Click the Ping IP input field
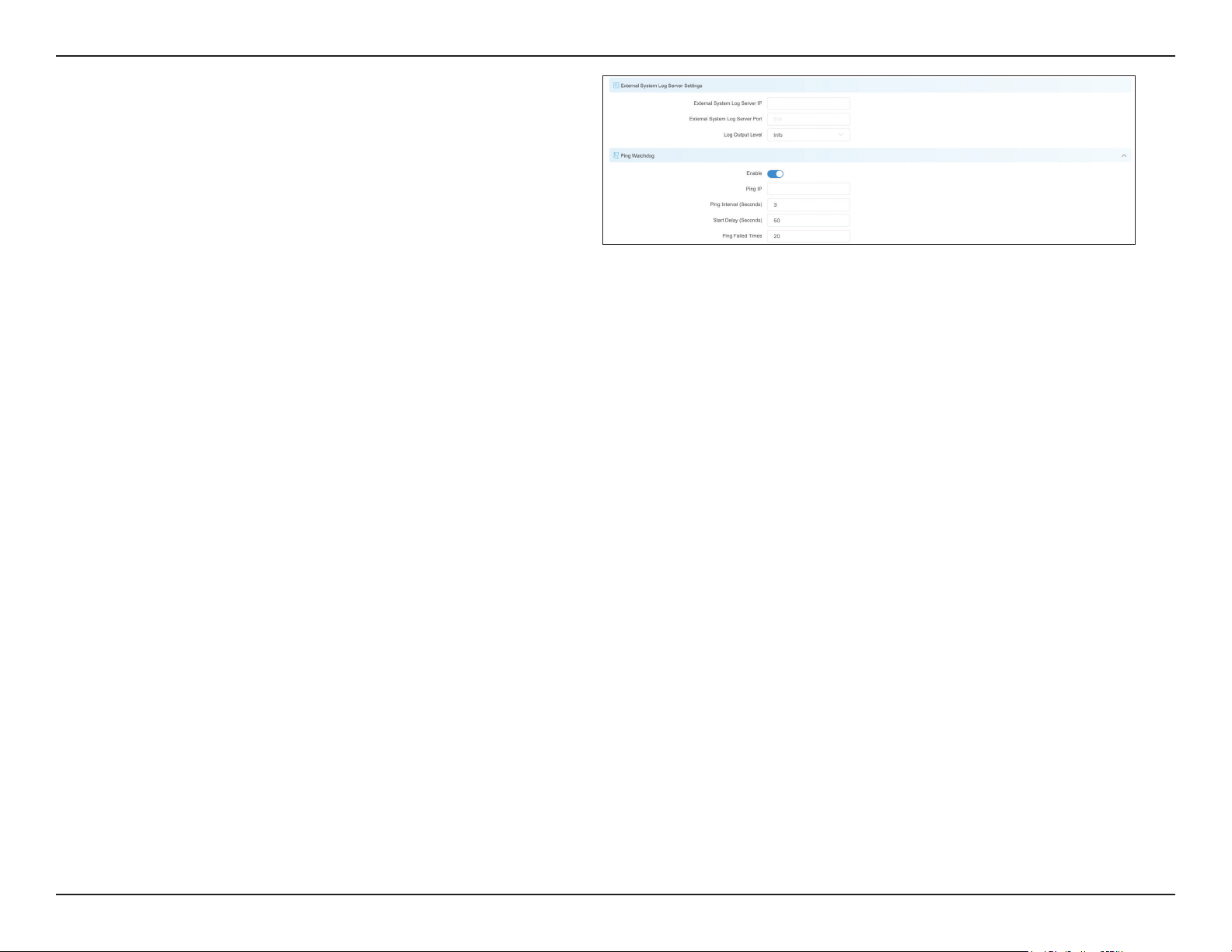The image size is (1232, 952). coord(808,189)
